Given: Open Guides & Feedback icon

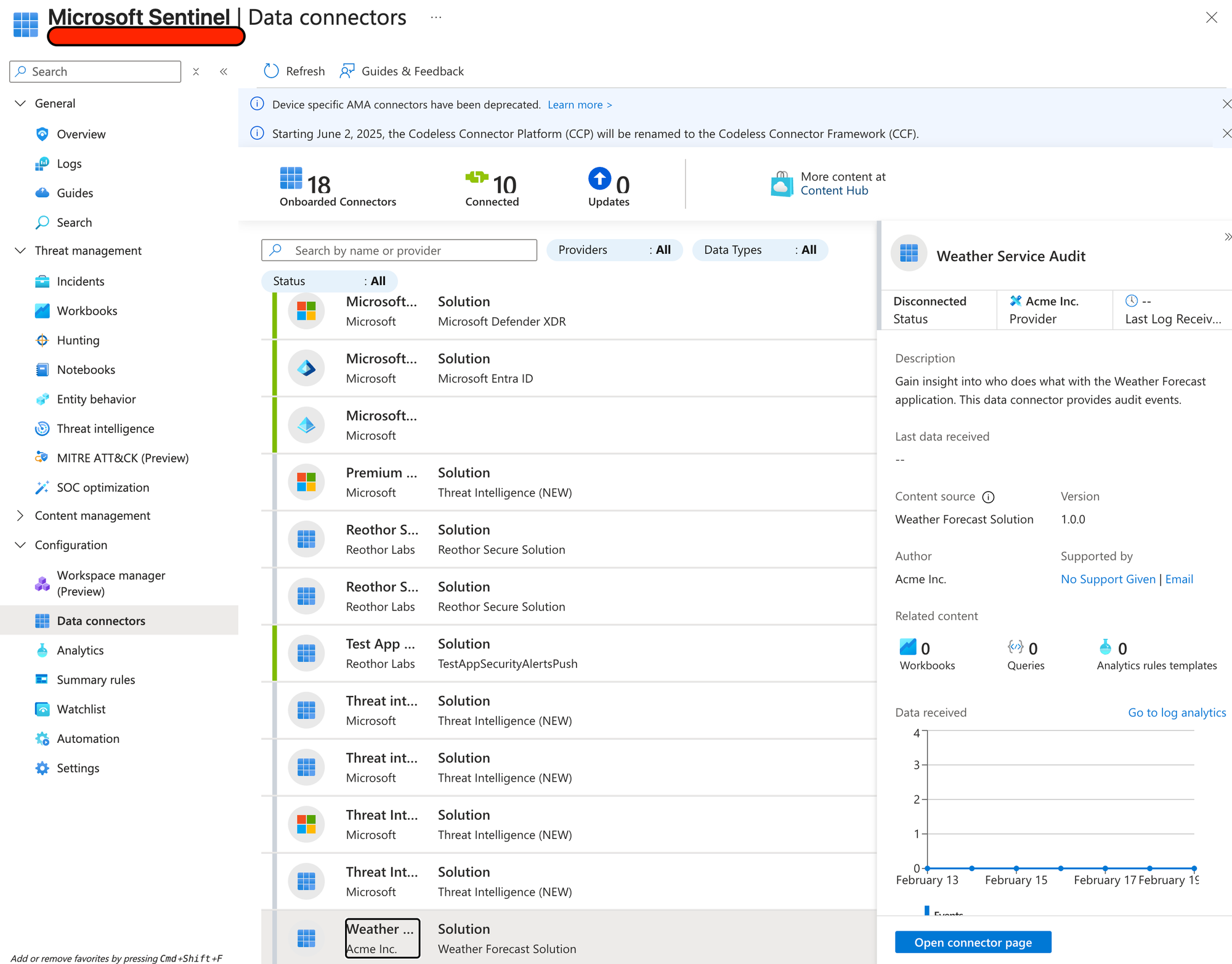Looking at the screenshot, I should coord(347,71).
